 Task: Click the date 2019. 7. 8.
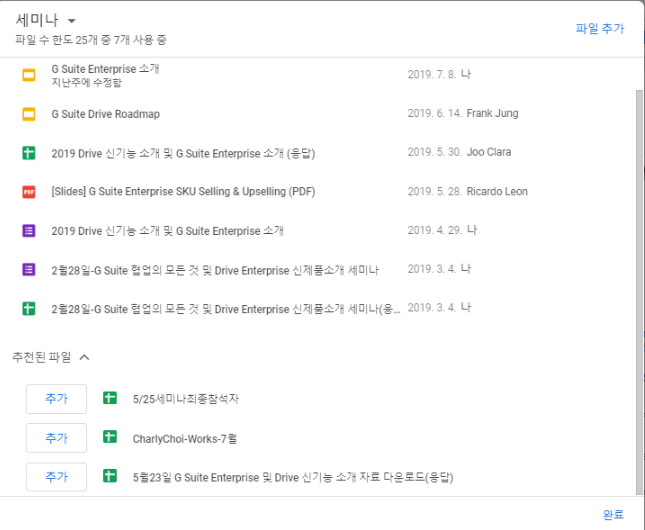tap(432, 74)
